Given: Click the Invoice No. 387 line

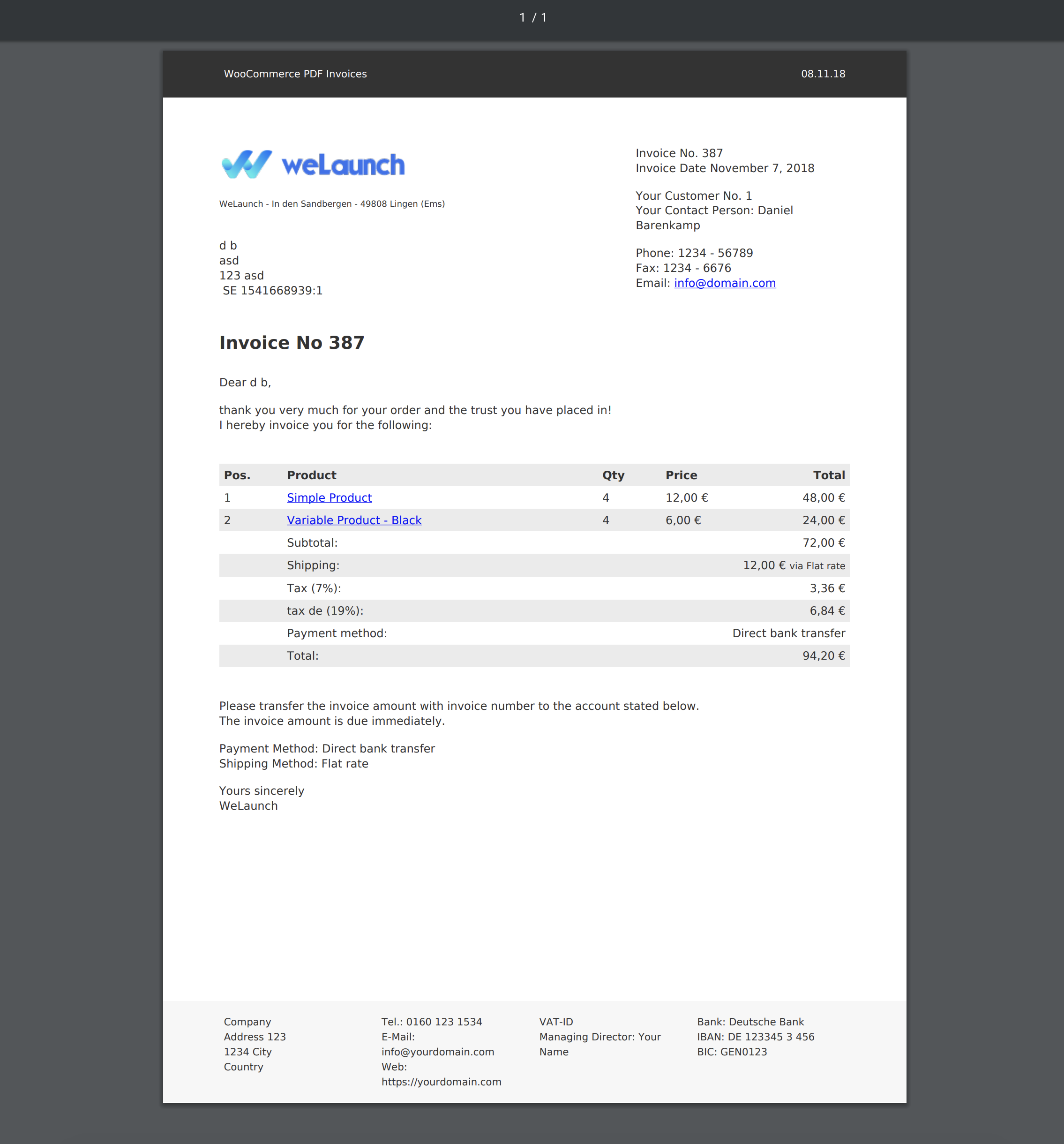Looking at the screenshot, I should (x=679, y=153).
